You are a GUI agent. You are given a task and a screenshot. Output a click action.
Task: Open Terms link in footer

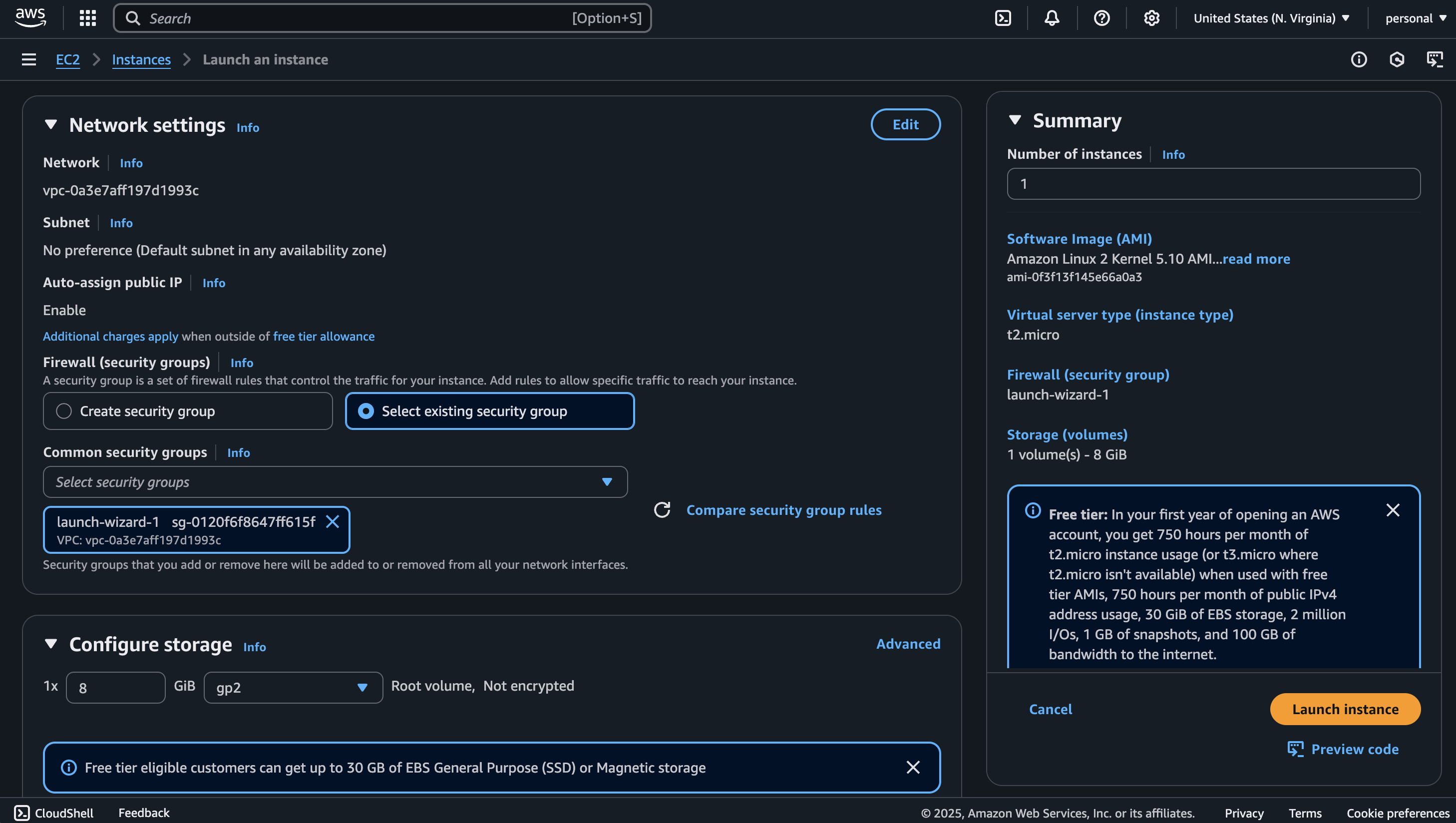coord(1305,813)
